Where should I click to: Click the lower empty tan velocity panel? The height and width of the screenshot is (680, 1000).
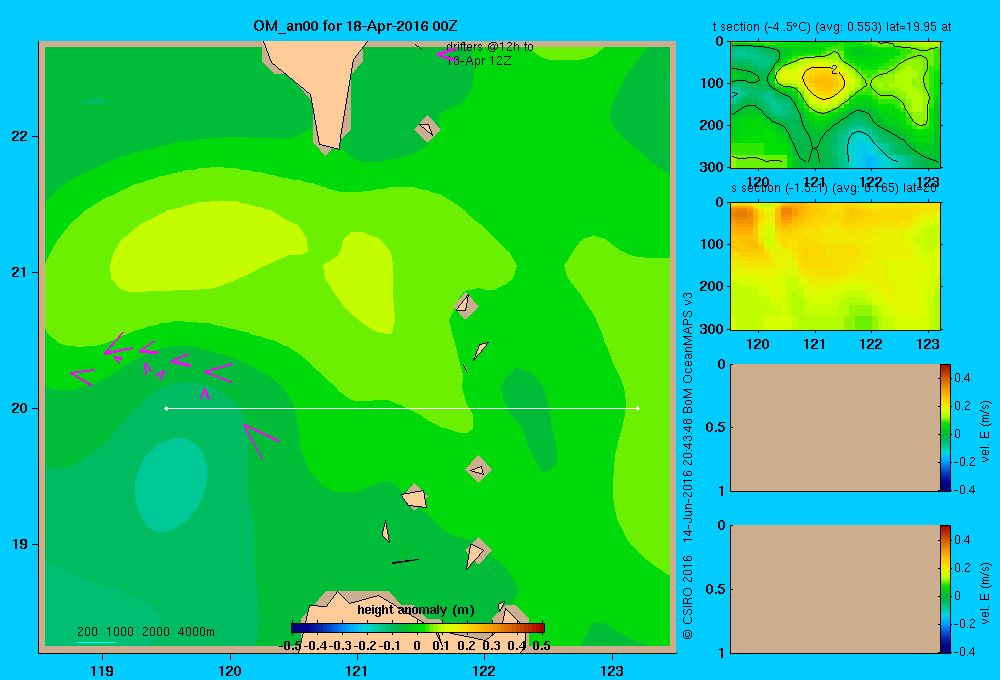coord(835,589)
